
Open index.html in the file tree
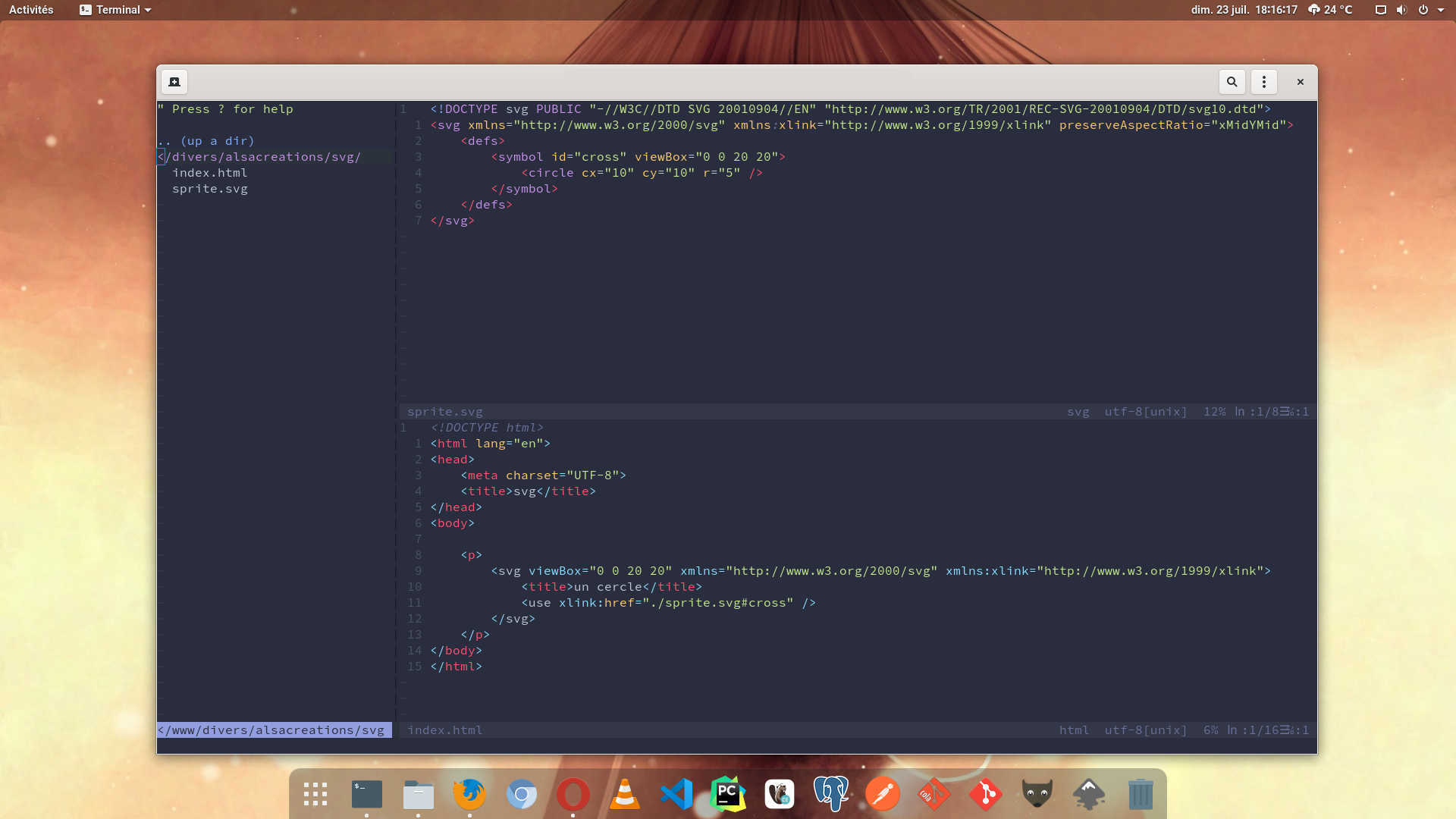tap(209, 173)
